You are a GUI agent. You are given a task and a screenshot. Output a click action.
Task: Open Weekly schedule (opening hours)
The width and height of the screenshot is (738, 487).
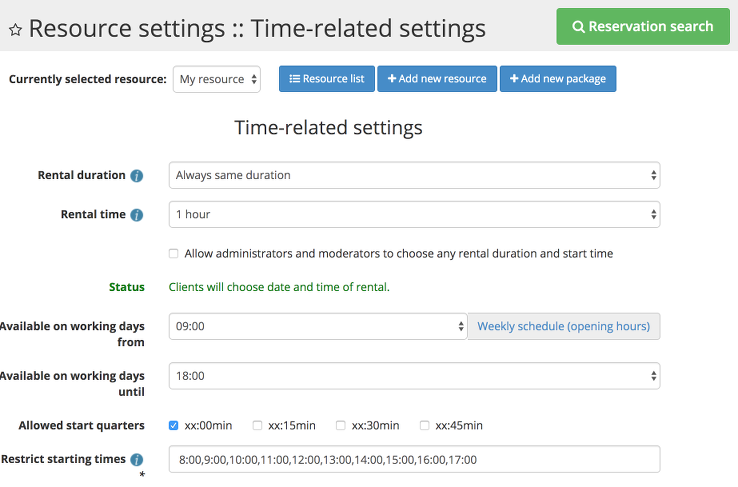564,326
